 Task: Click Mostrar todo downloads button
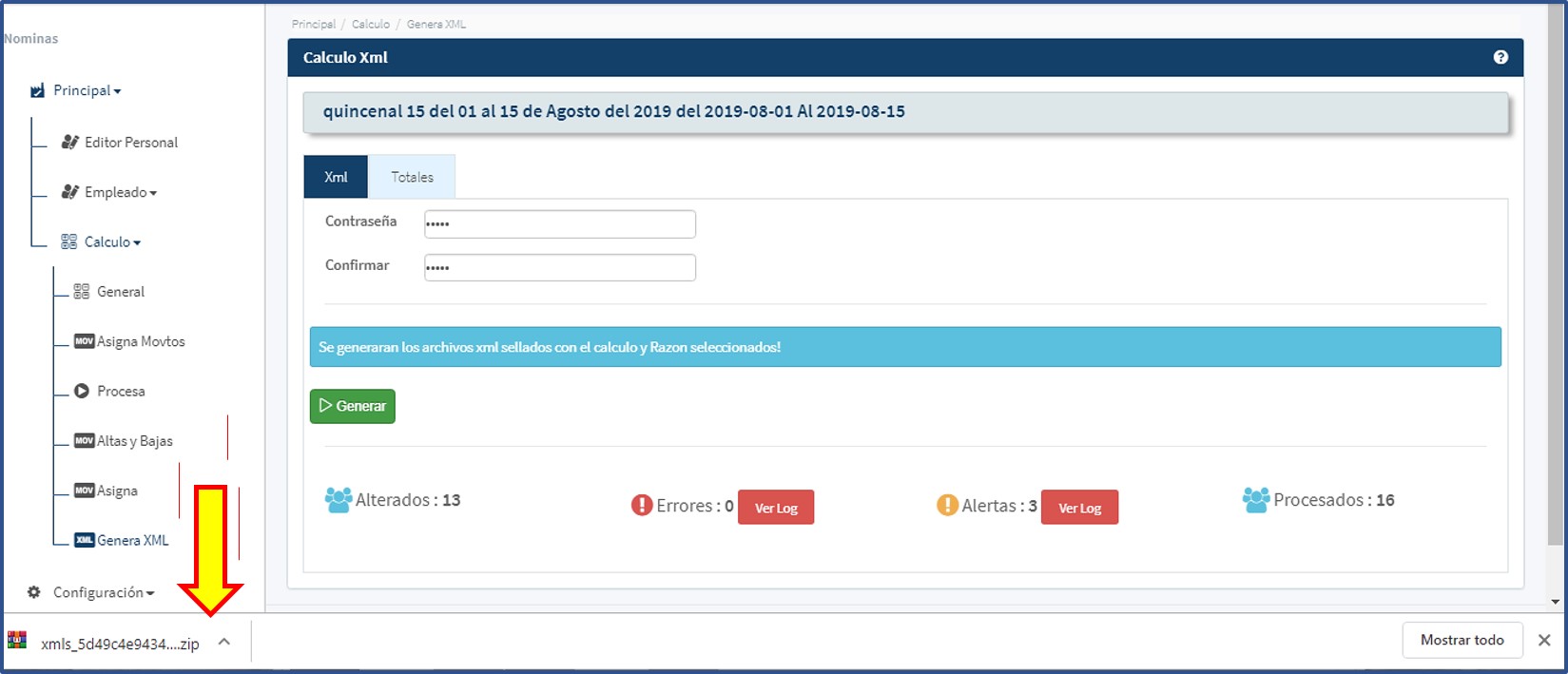click(x=1462, y=640)
